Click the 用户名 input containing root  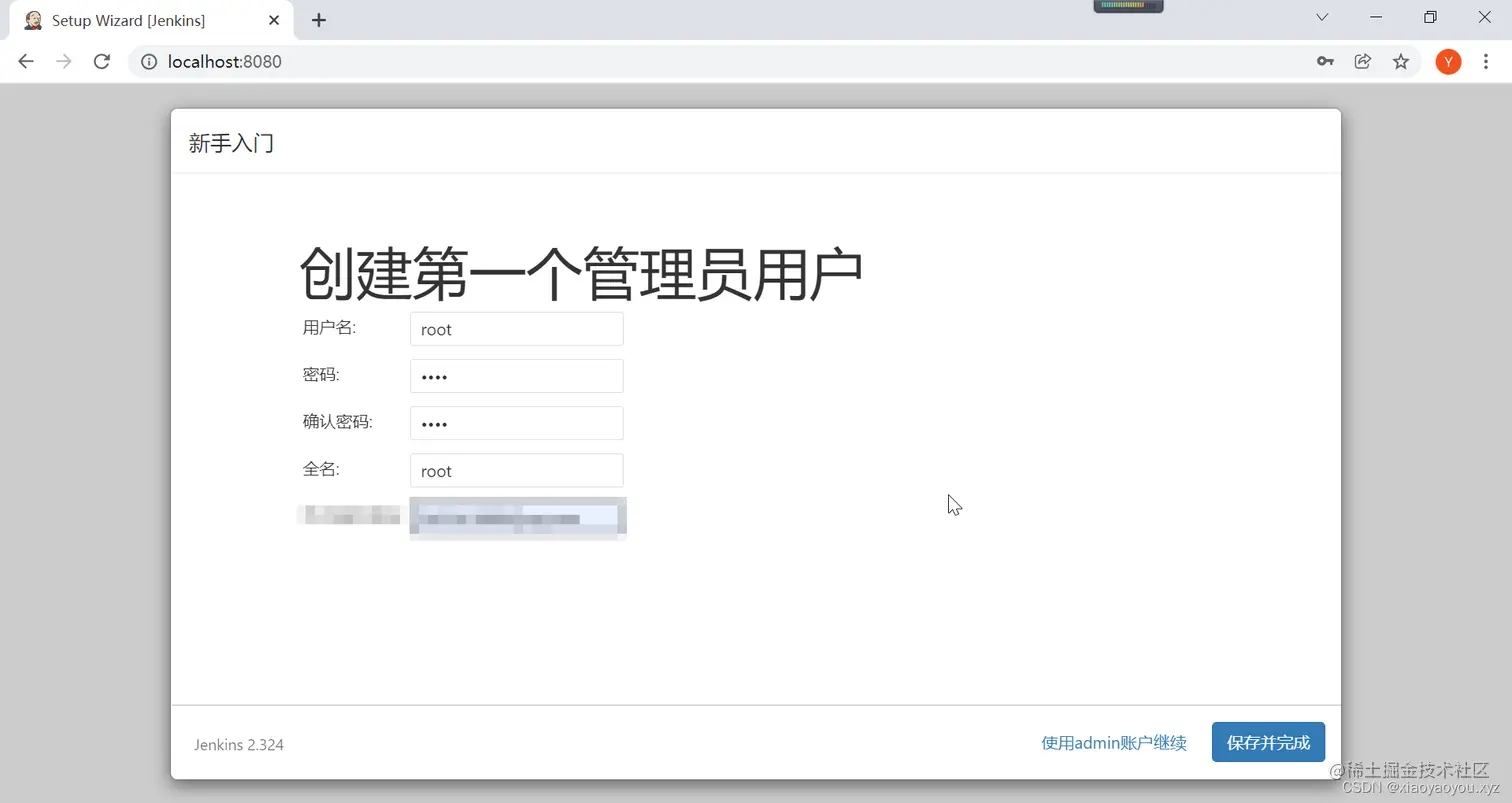(516, 328)
